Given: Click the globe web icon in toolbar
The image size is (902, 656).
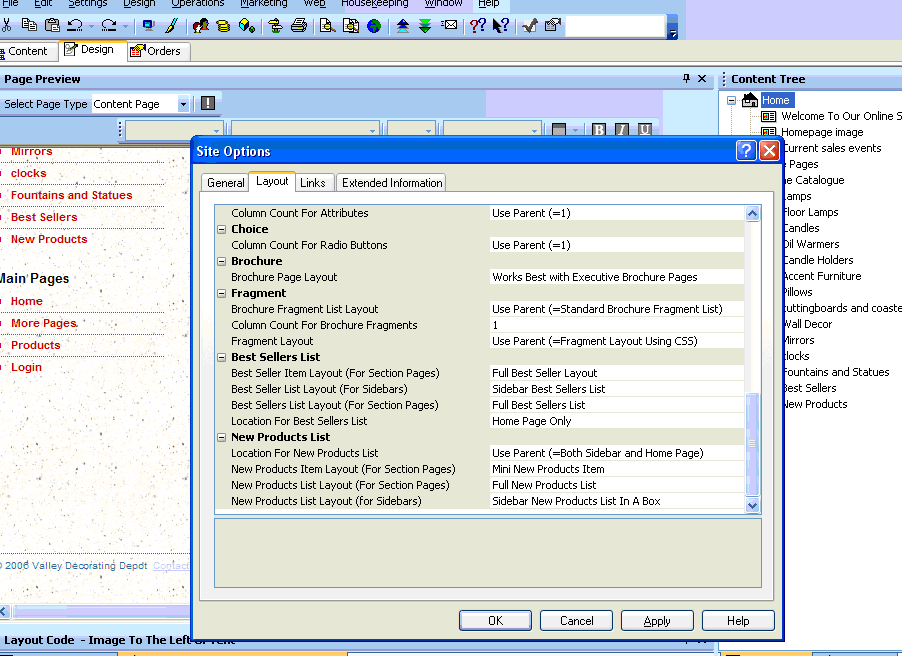Looking at the screenshot, I should 374,26.
